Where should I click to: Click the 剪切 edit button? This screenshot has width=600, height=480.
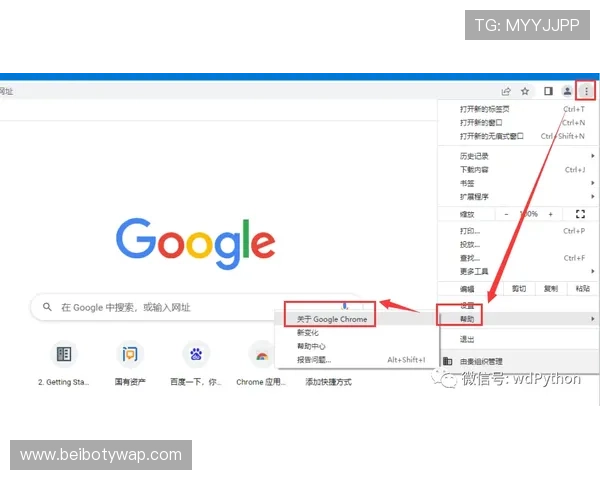tap(519, 289)
